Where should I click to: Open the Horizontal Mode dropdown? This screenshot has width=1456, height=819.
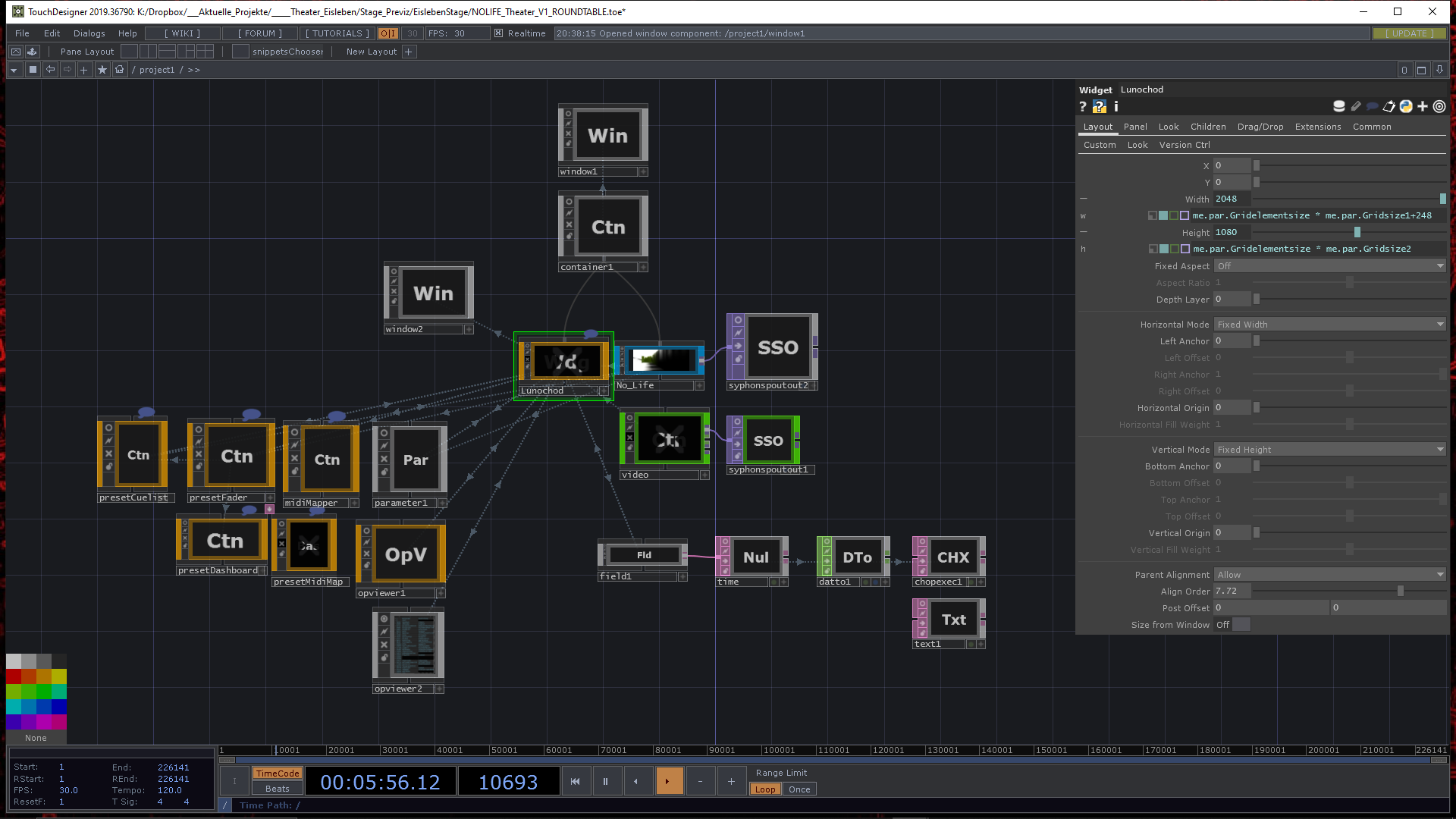(1330, 325)
